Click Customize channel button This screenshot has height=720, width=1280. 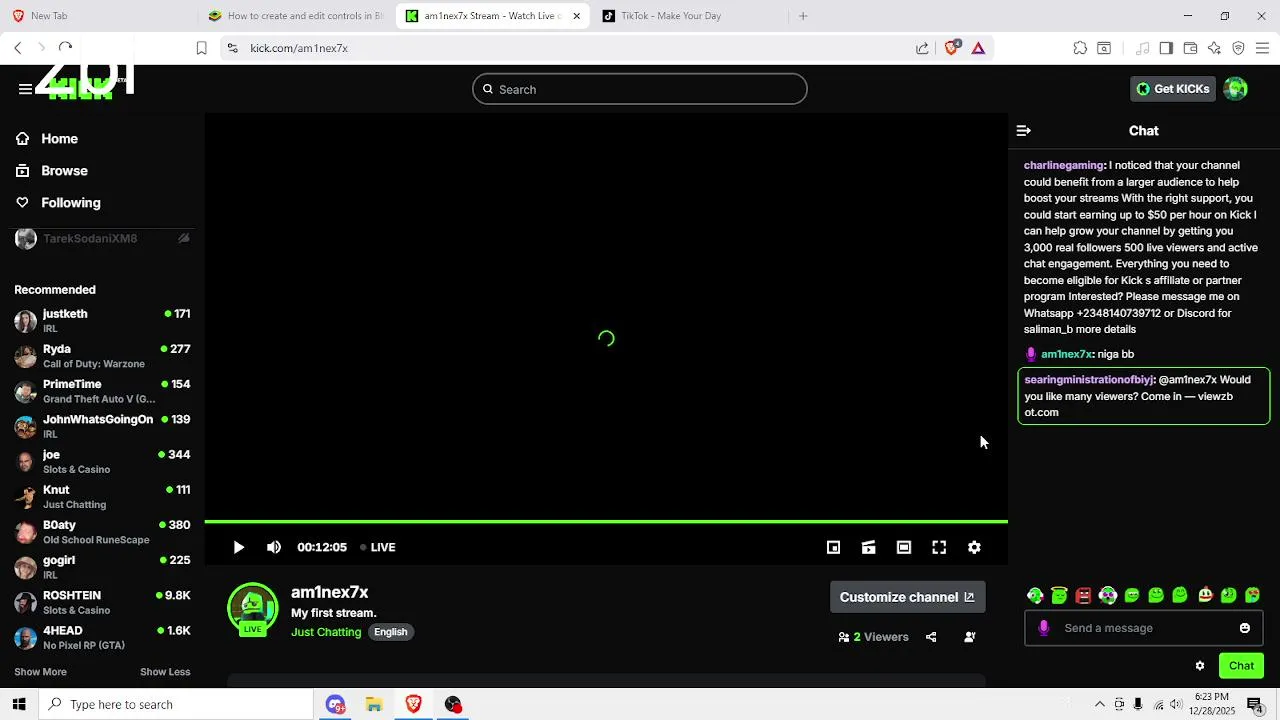pyautogui.click(x=907, y=597)
